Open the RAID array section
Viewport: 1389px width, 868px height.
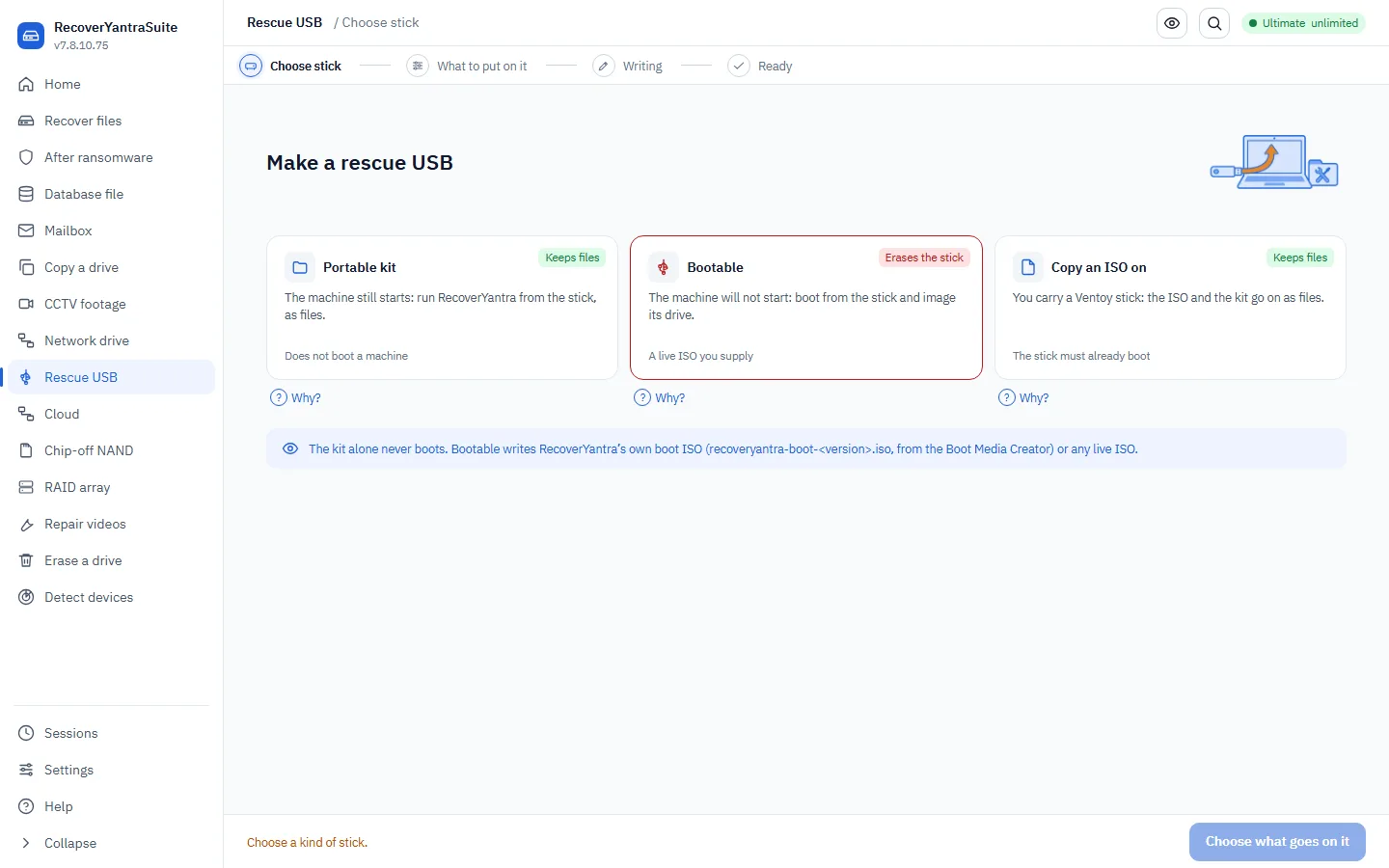click(111, 487)
